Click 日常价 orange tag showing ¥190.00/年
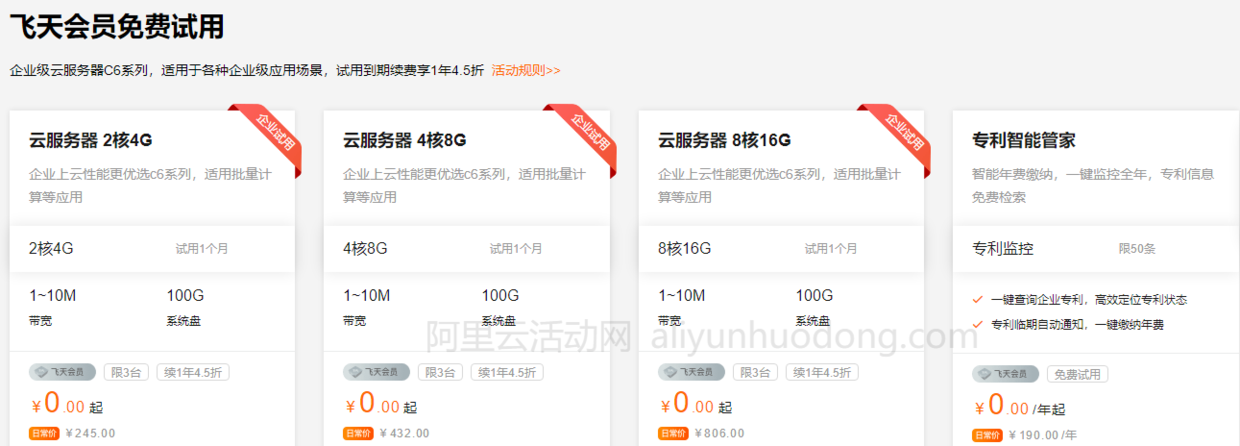 coord(988,435)
